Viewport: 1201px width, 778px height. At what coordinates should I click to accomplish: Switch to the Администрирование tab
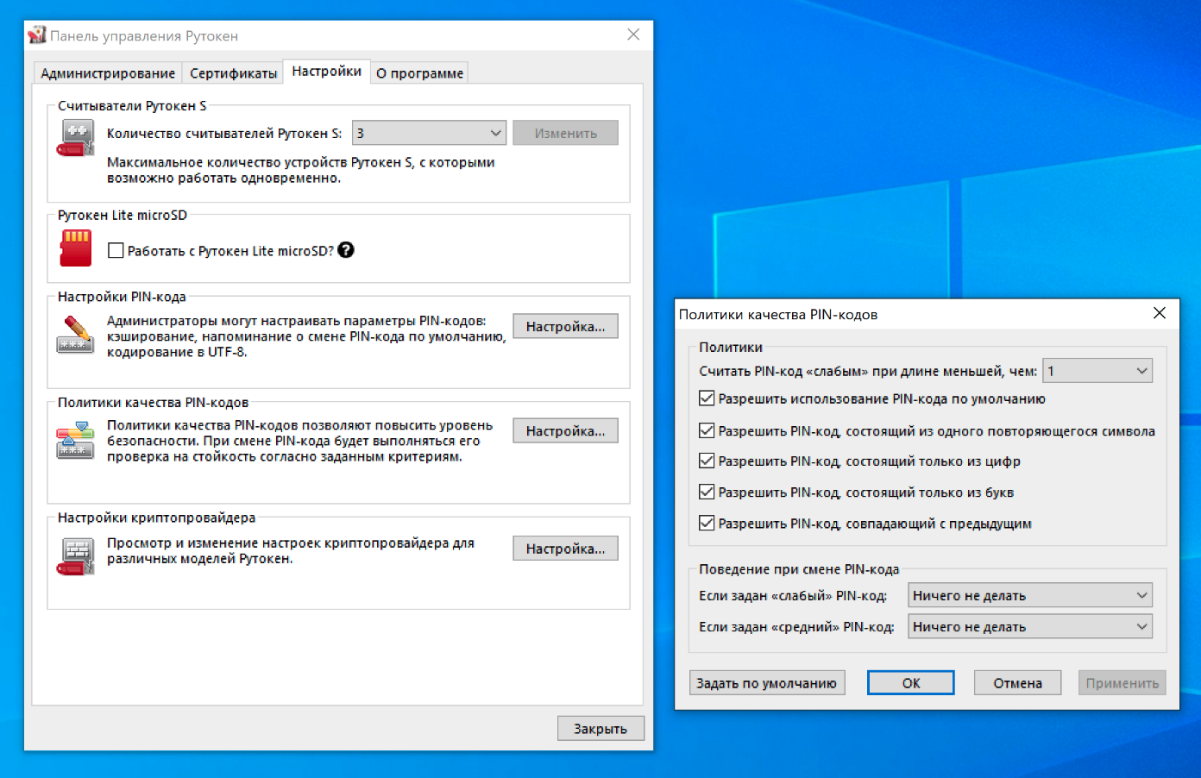point(108,73)
